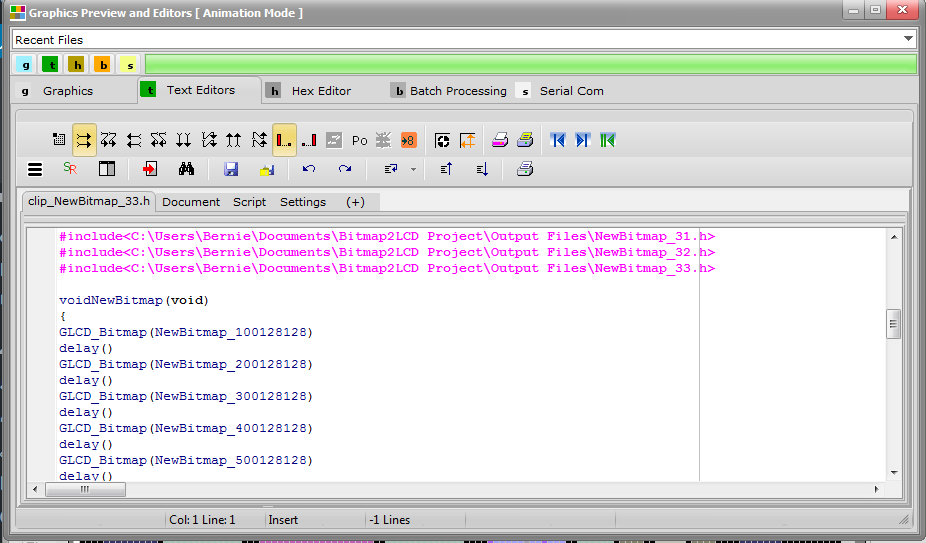
Task: Toggle the split columns view icon
Action: (x=107, y=169)
